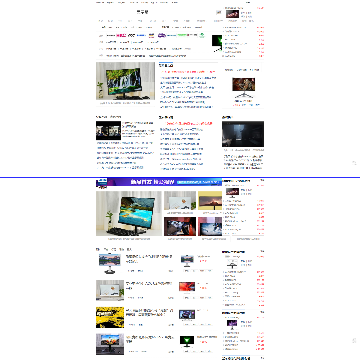Open the waterfall monitor feature photo
Screen dimensions: 360x360
coord(125,81)
